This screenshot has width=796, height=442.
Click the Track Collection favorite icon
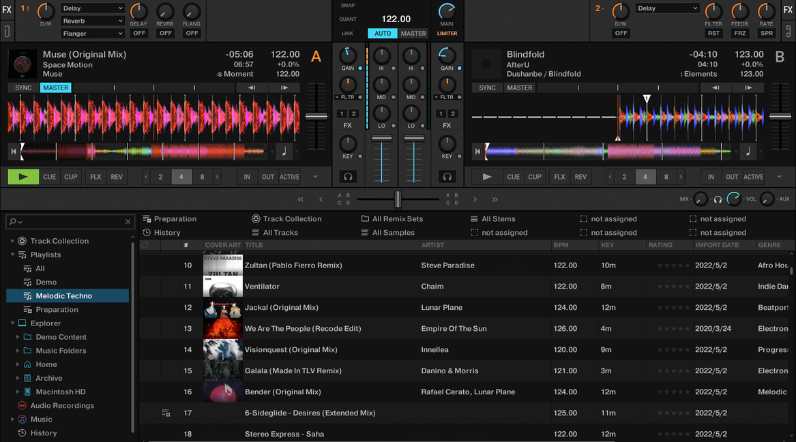pyautogui.click(x=256, y=219)
